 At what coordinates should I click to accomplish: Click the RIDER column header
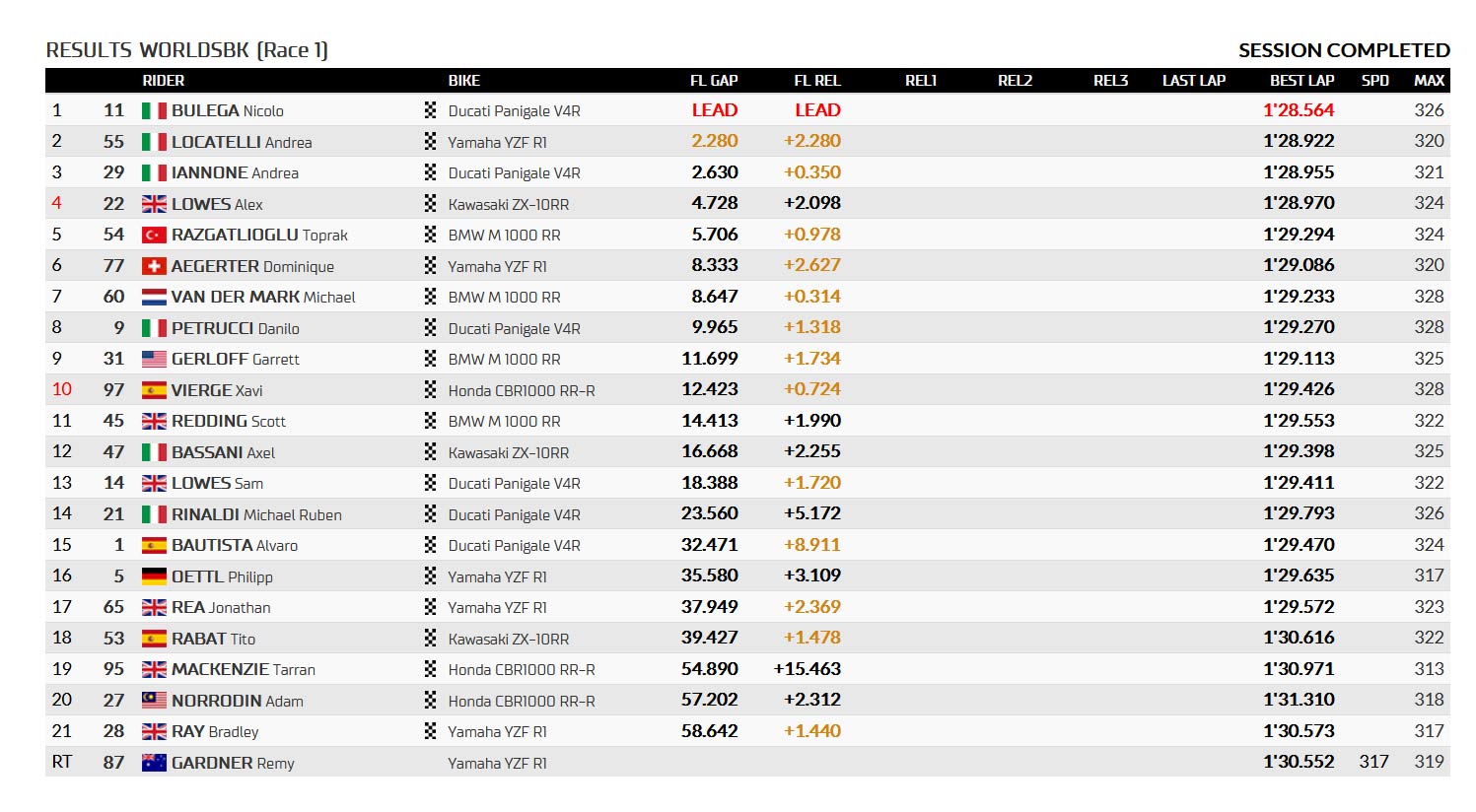click(x=164, y=81)
